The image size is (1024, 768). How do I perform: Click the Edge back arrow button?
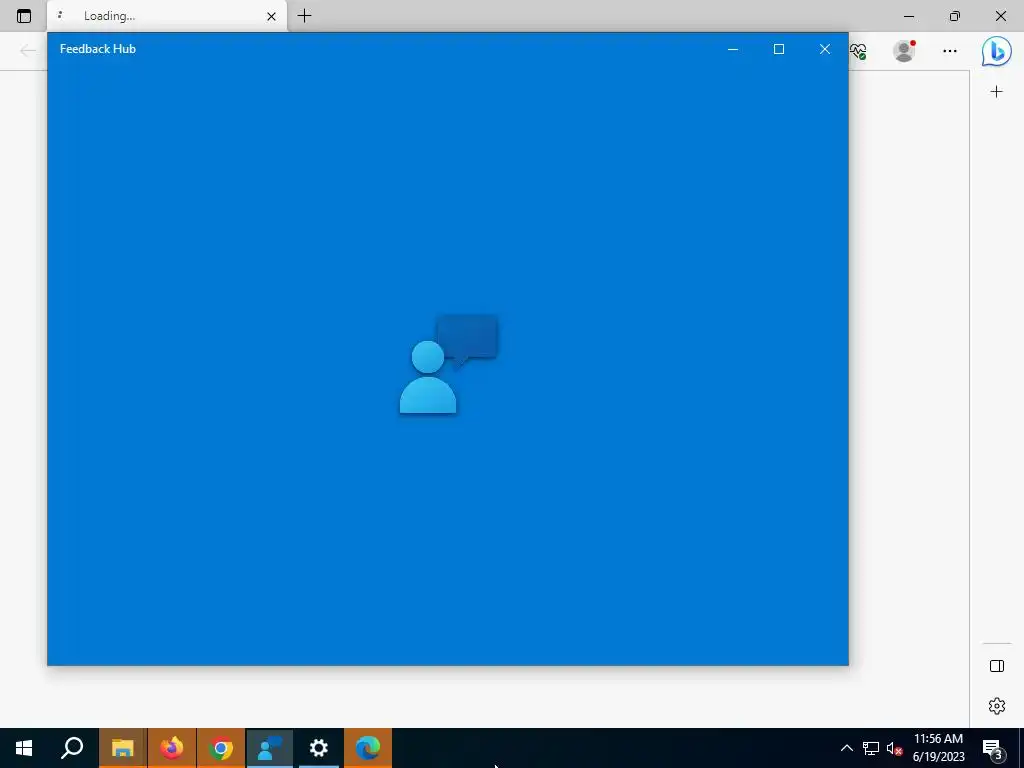(x=27, y=50)
